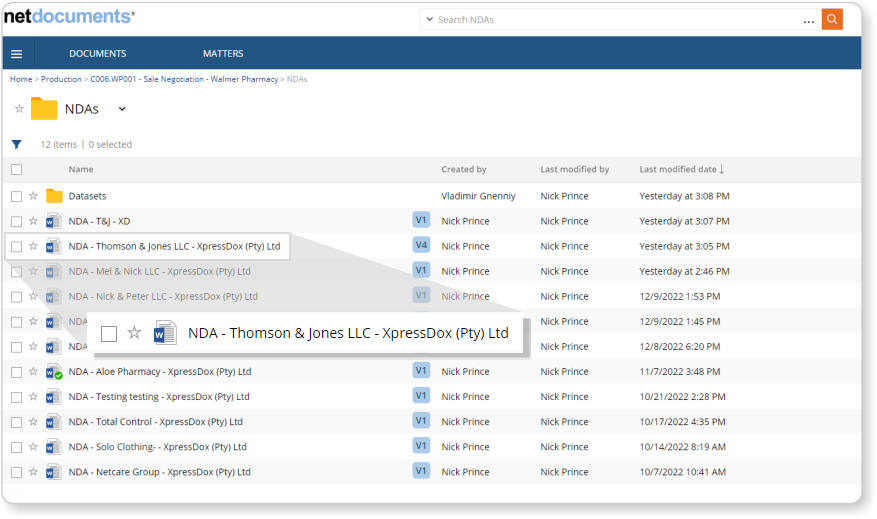Open NDA - Netcare Group - XpressDox document

(x=159, y=472)
